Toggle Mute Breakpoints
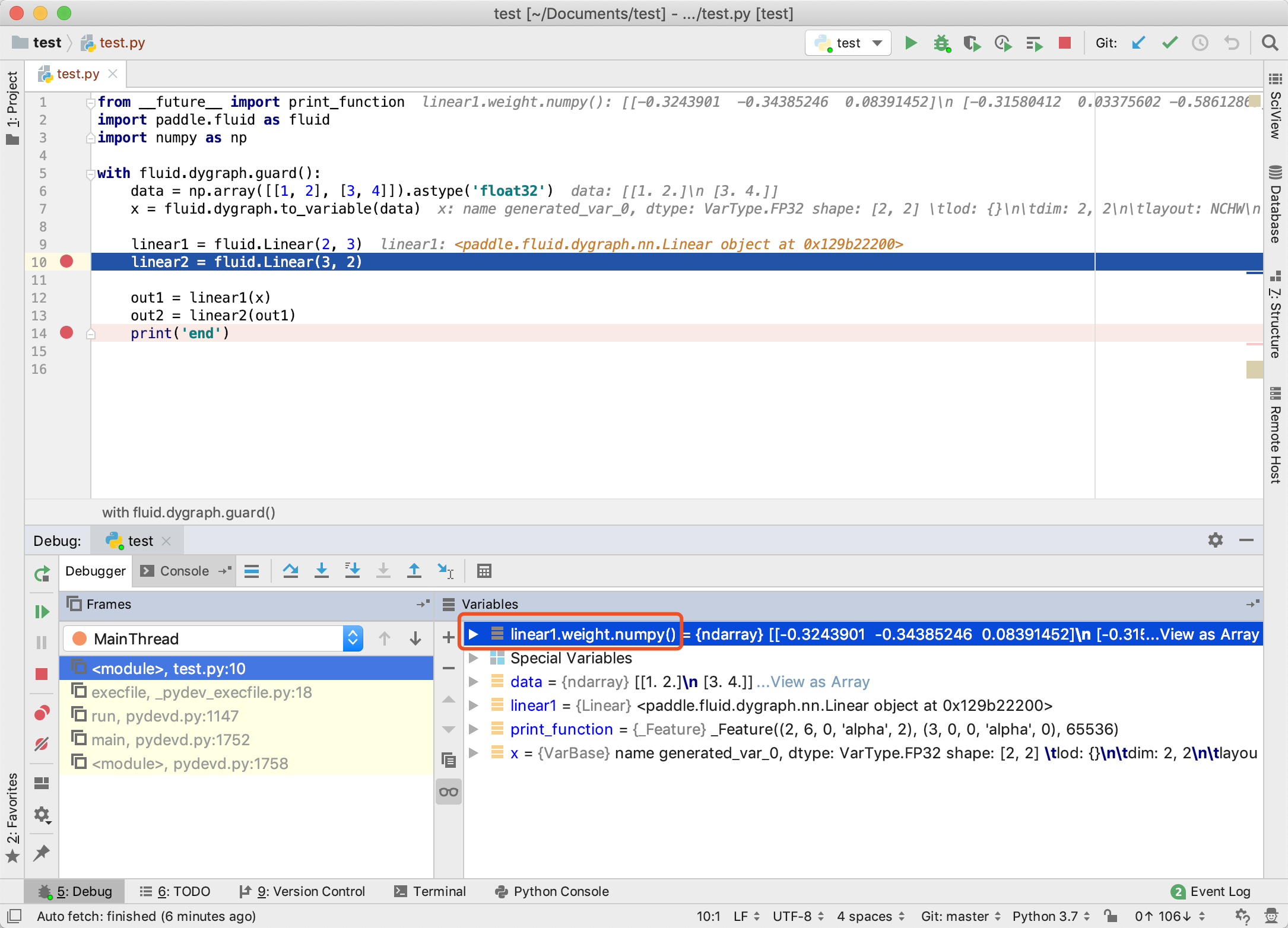This screenshot has width=1288, height=928. click(x=42, y=743)
